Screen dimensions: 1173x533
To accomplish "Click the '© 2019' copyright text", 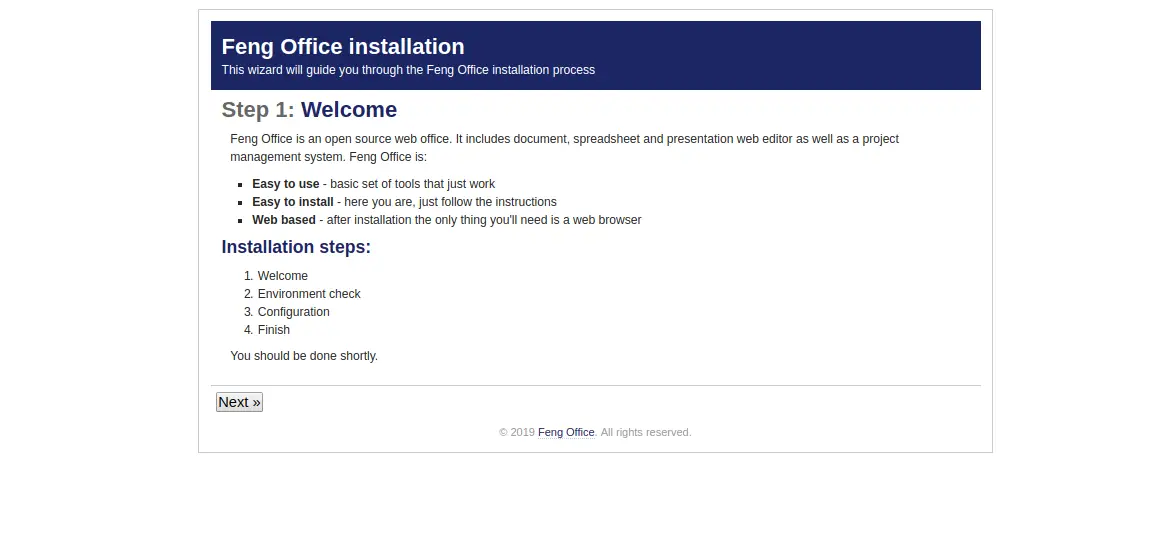I will tap(517, 433).
